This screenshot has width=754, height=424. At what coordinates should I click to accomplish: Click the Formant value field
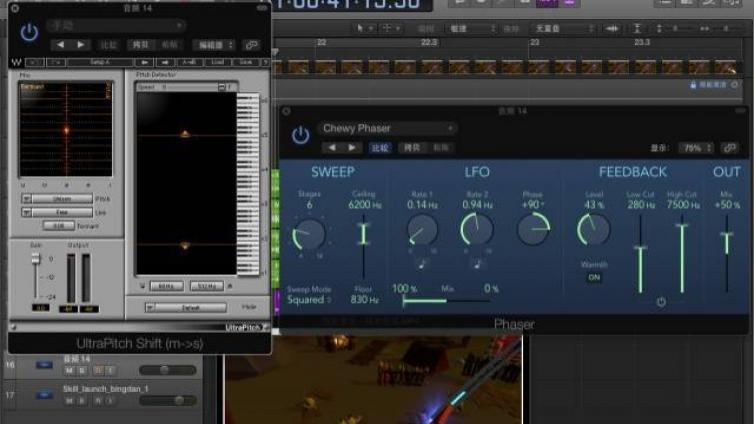(x=59, y=225)
